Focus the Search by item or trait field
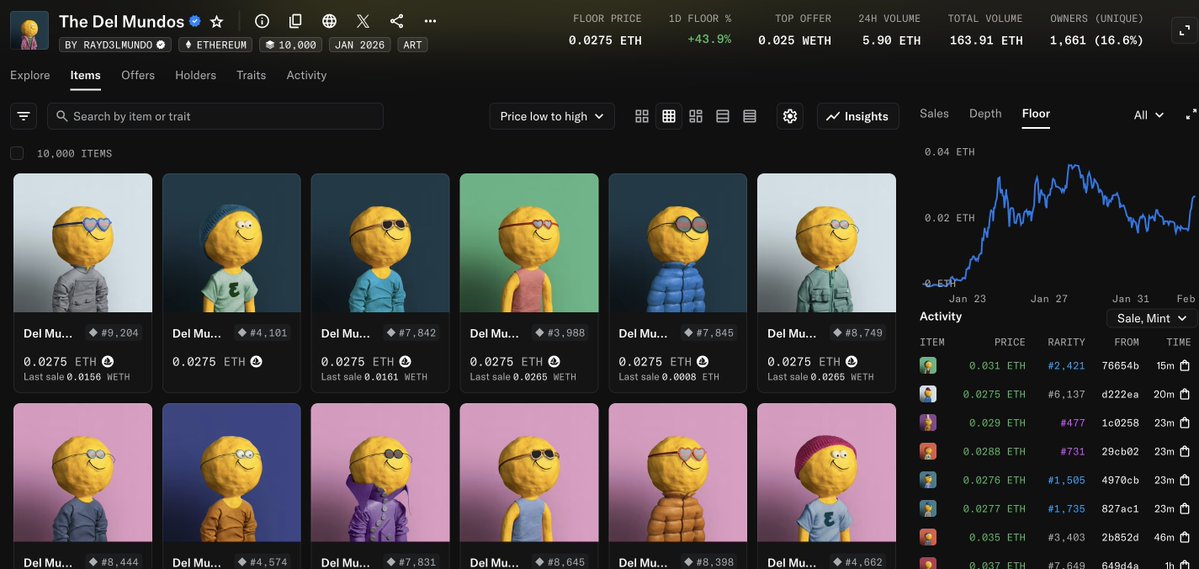 tap(216, 116)
